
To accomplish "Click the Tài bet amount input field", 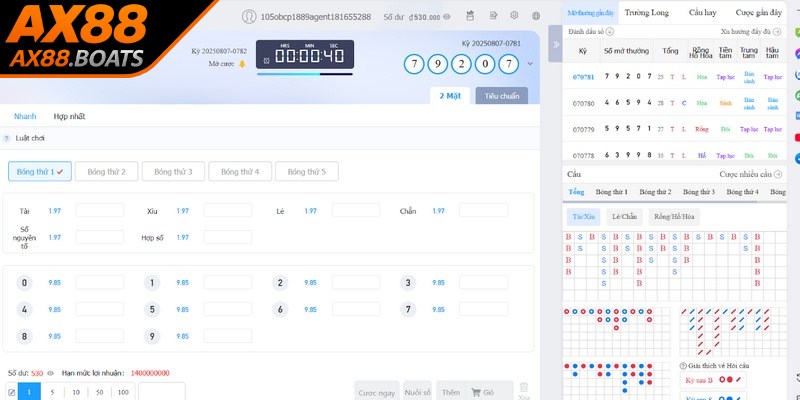I will 99,210.
